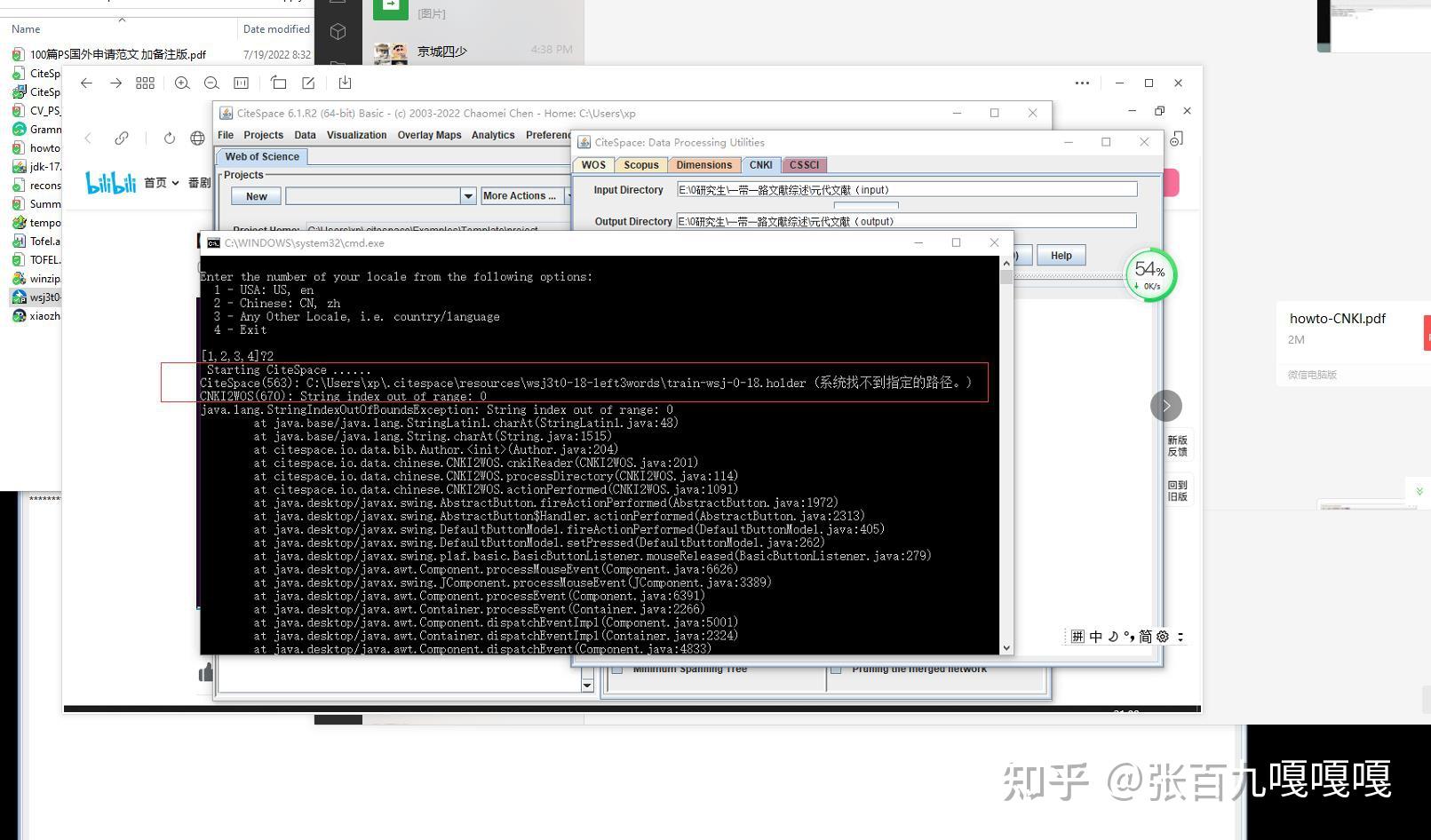Open Data menu in CiteSpace

click(x=305, y=135)
